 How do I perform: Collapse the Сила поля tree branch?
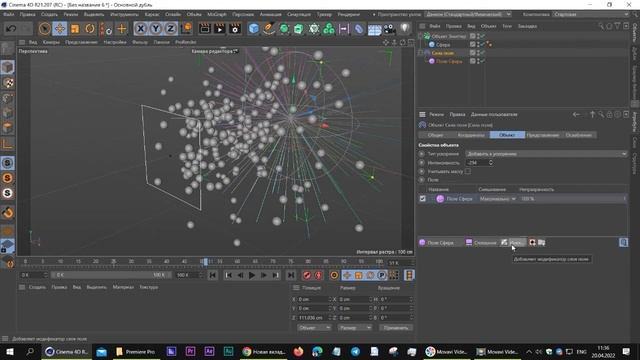[420, 53]
